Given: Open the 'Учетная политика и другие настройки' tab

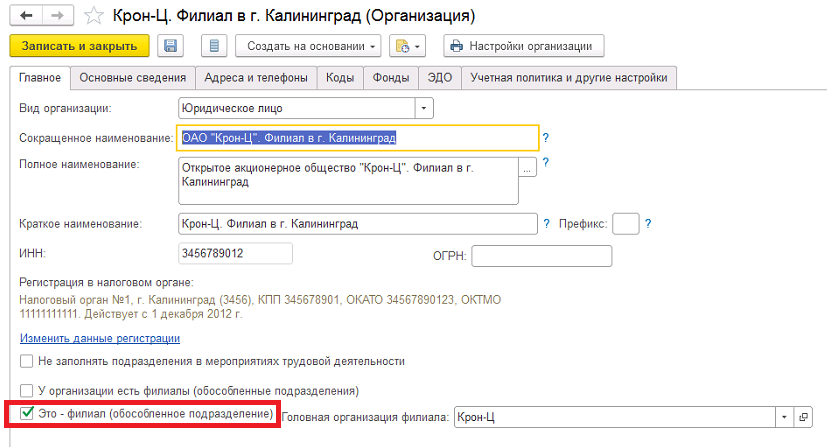Looking at the screenshot, I should pos(569,77).
